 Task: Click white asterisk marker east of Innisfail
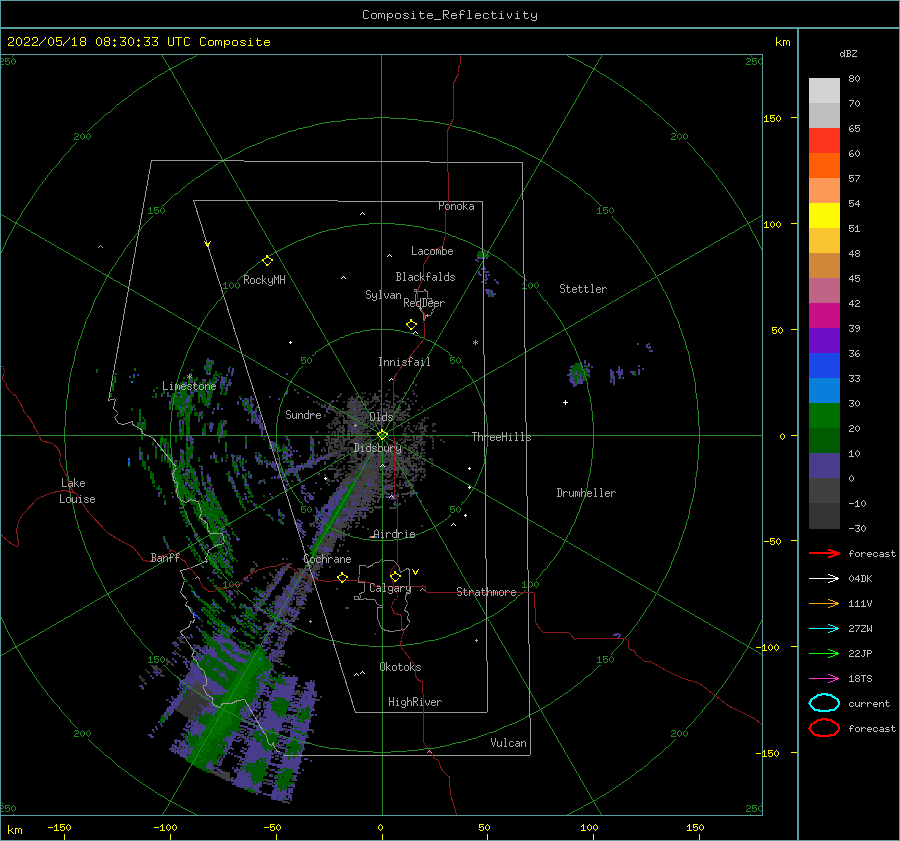[475, 343]
